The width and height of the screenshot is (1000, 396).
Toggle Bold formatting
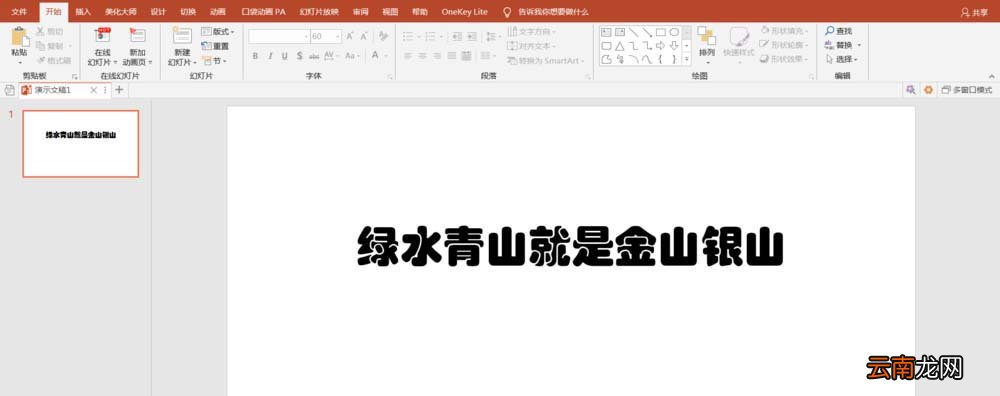(x=255, y=56)
